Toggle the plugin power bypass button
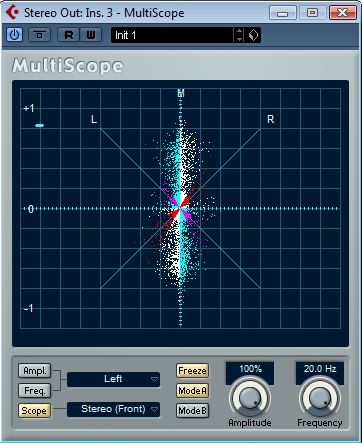The height and width of the screenshot is (443, 362). pos(14,35)
